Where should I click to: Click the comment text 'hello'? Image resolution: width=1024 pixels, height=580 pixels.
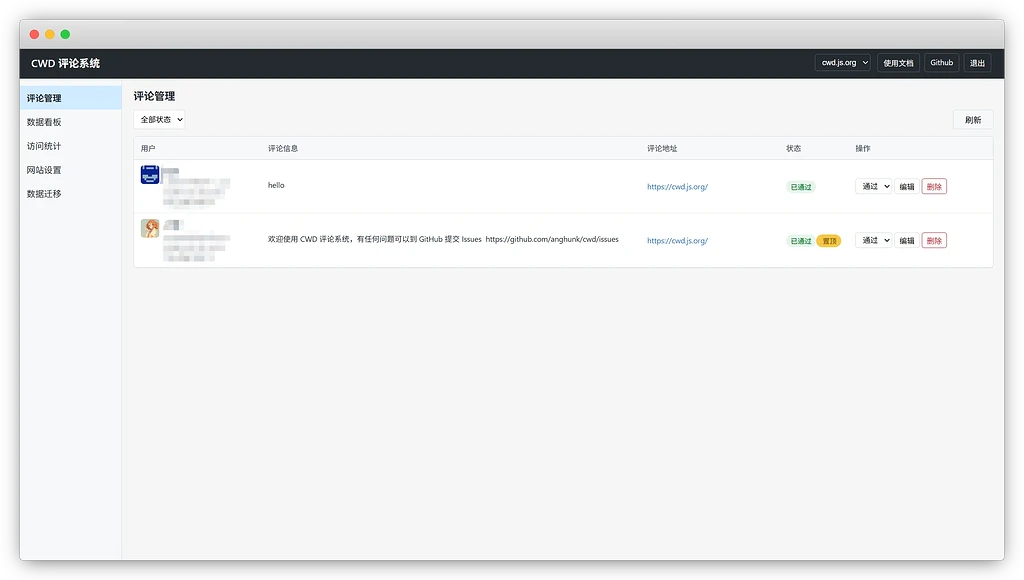[276, 185]
